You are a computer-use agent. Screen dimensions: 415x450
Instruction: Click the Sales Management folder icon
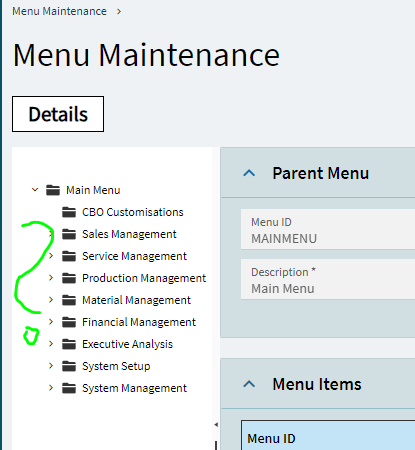click(x=69, y=234)
